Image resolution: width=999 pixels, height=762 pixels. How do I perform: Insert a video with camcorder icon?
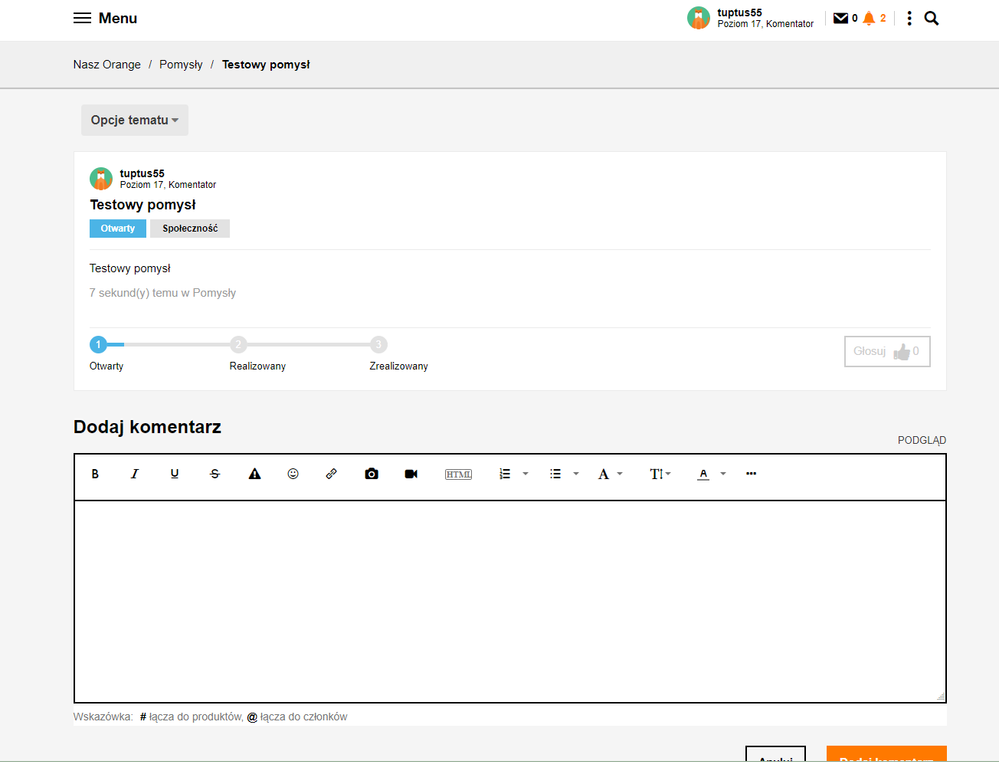pyautogui.click(x=411, y=474)
